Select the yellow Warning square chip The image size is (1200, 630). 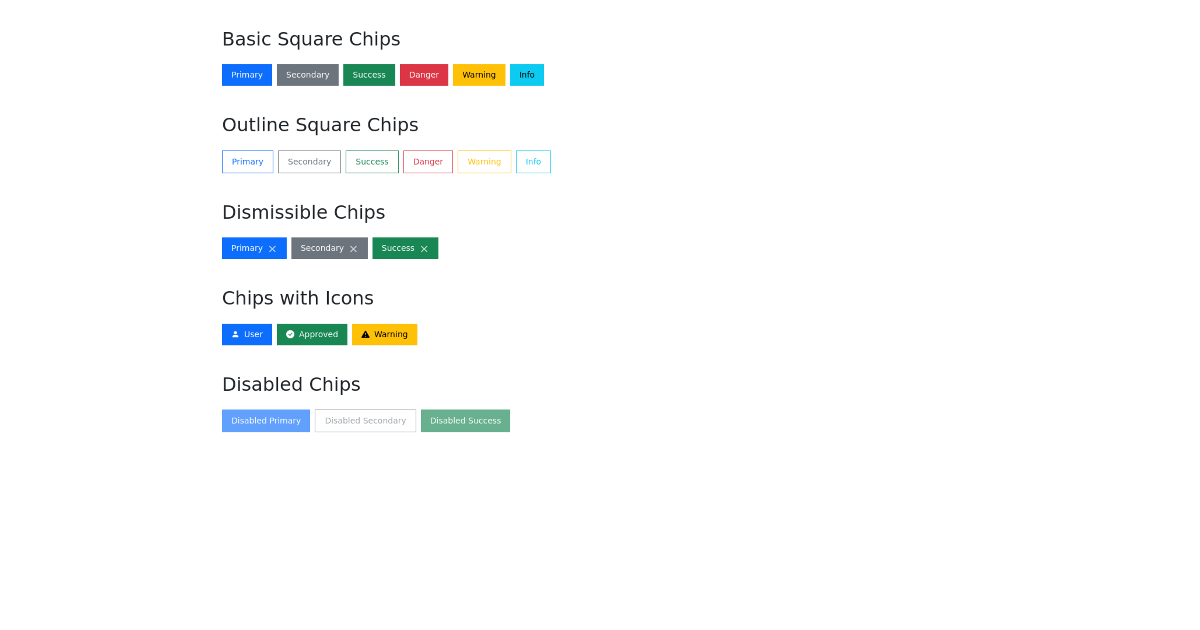point(479,75)
